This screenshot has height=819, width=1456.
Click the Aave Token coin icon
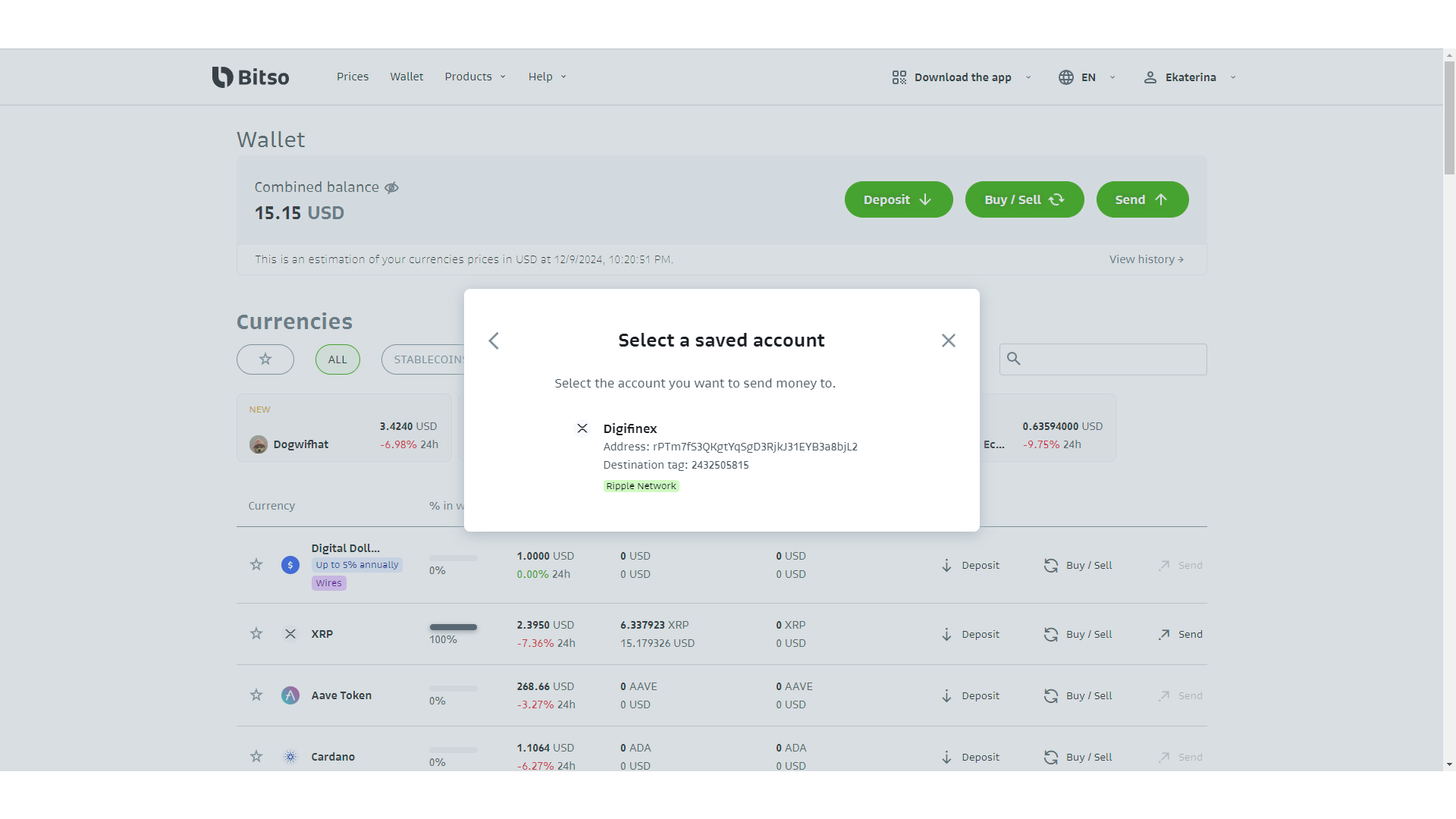point(290,695)
